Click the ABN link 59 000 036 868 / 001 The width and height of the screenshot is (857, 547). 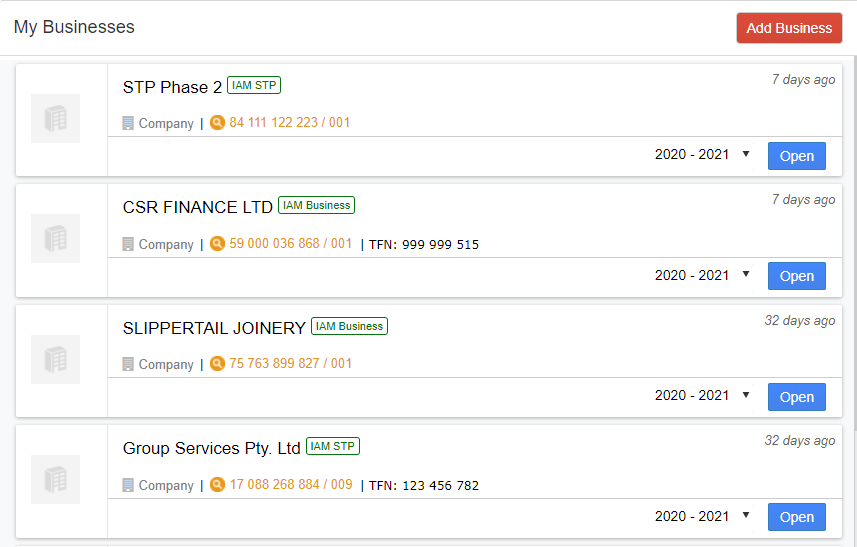point(290,243)
